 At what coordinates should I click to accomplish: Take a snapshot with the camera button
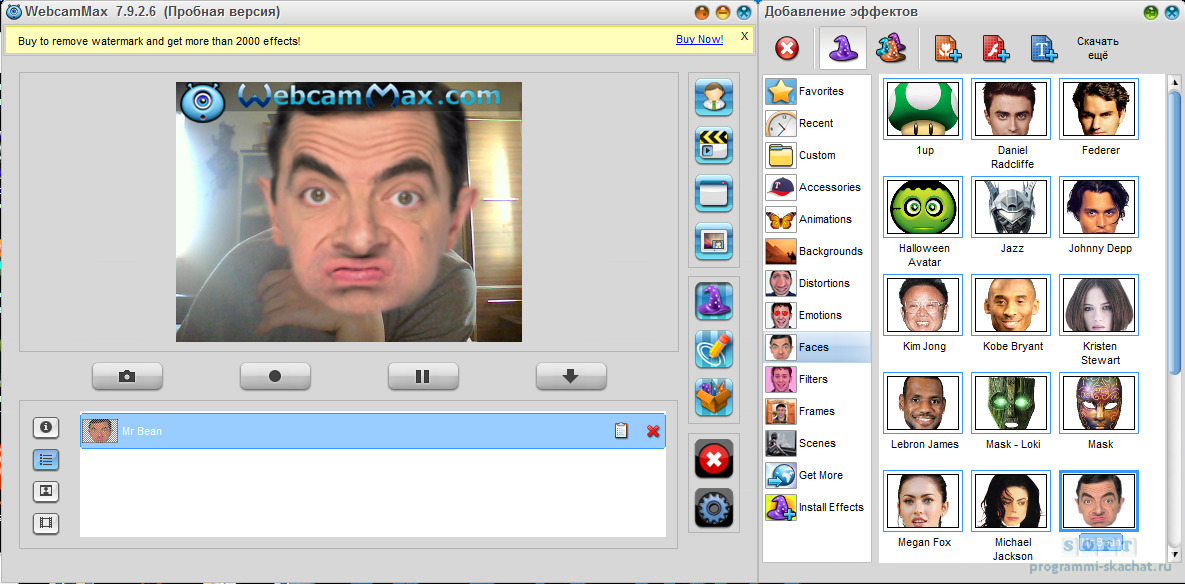tap(127, 376)
